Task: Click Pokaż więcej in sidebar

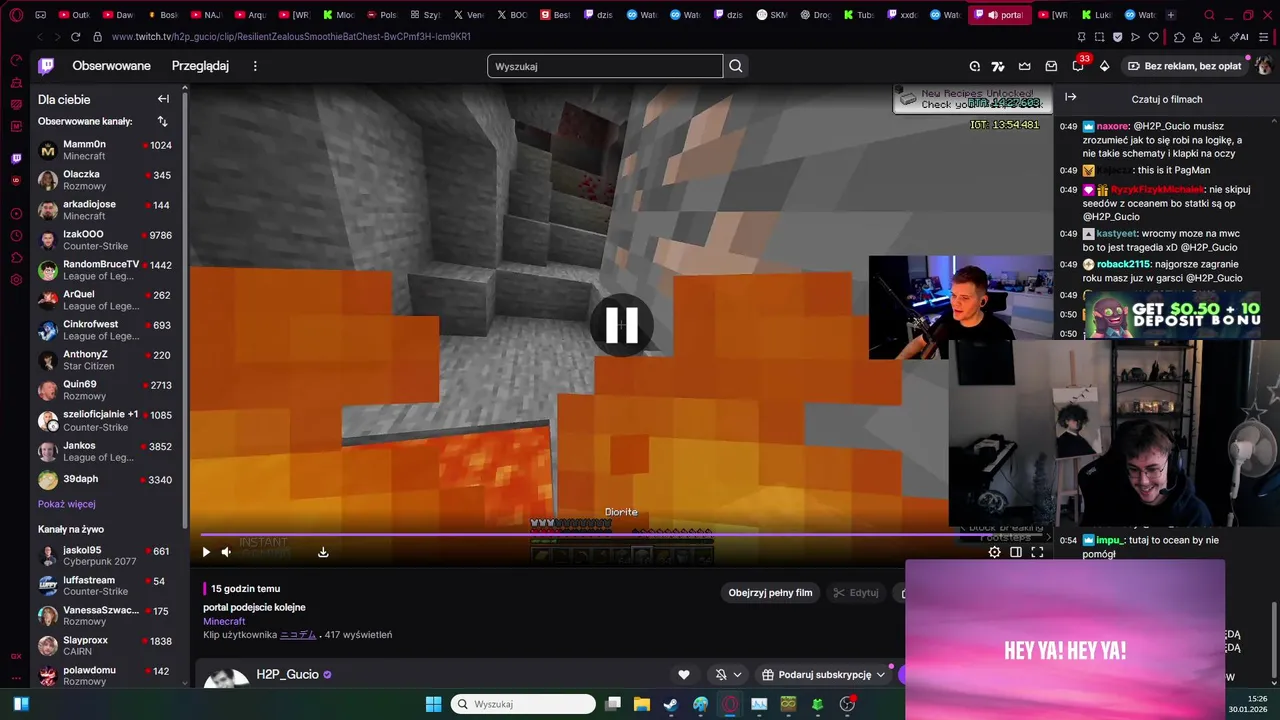Action: [x=67, y=504]
